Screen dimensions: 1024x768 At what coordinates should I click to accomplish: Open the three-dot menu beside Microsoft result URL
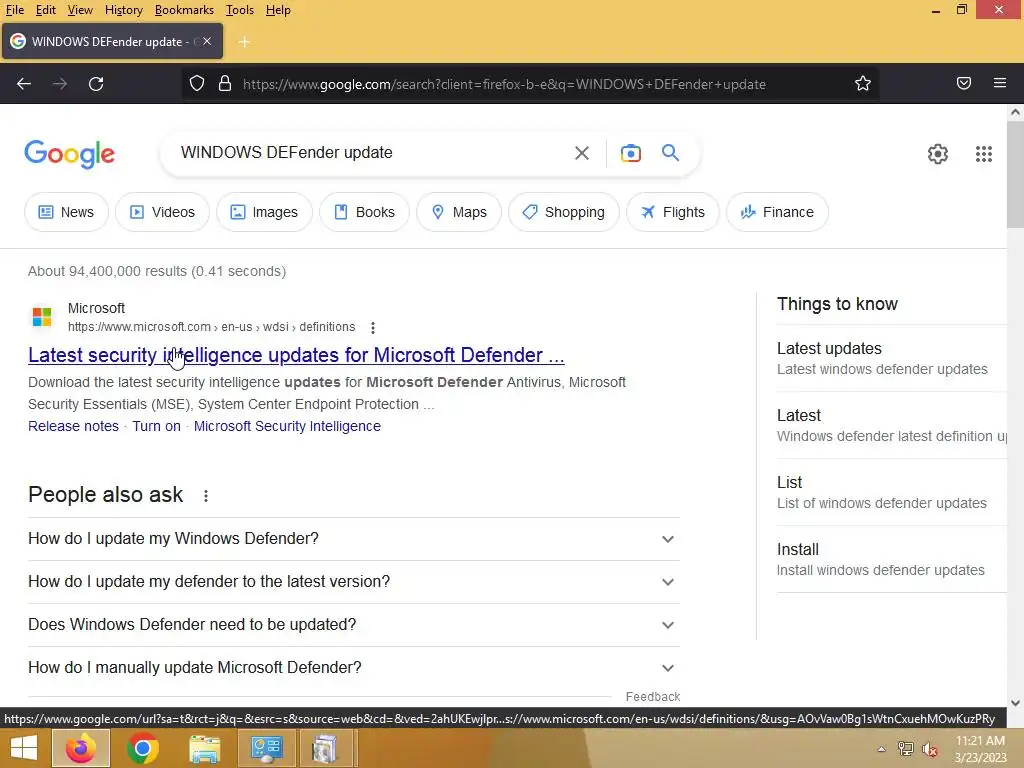[x=373, y=327]
